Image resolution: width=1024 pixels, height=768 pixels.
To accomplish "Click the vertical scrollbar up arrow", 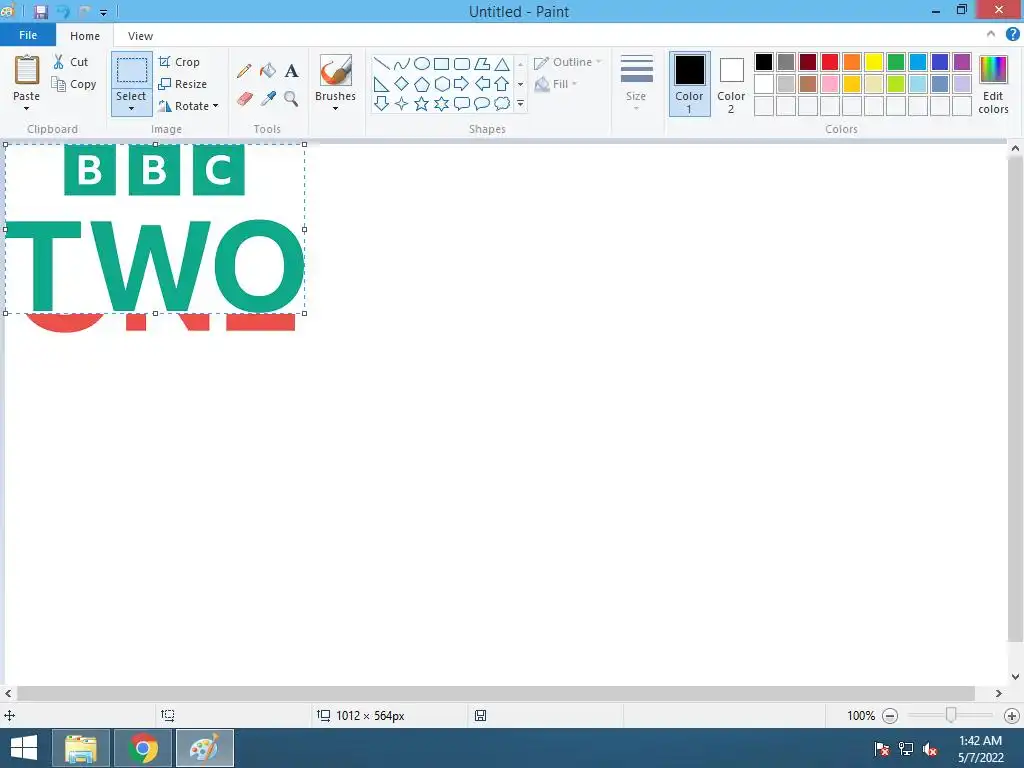I will (1015, 148).
